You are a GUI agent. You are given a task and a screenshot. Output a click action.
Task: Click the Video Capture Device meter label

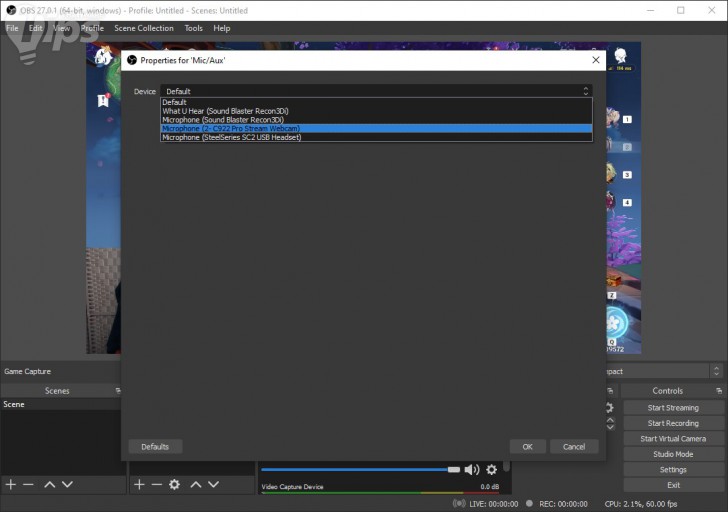(x=292, y=486)
